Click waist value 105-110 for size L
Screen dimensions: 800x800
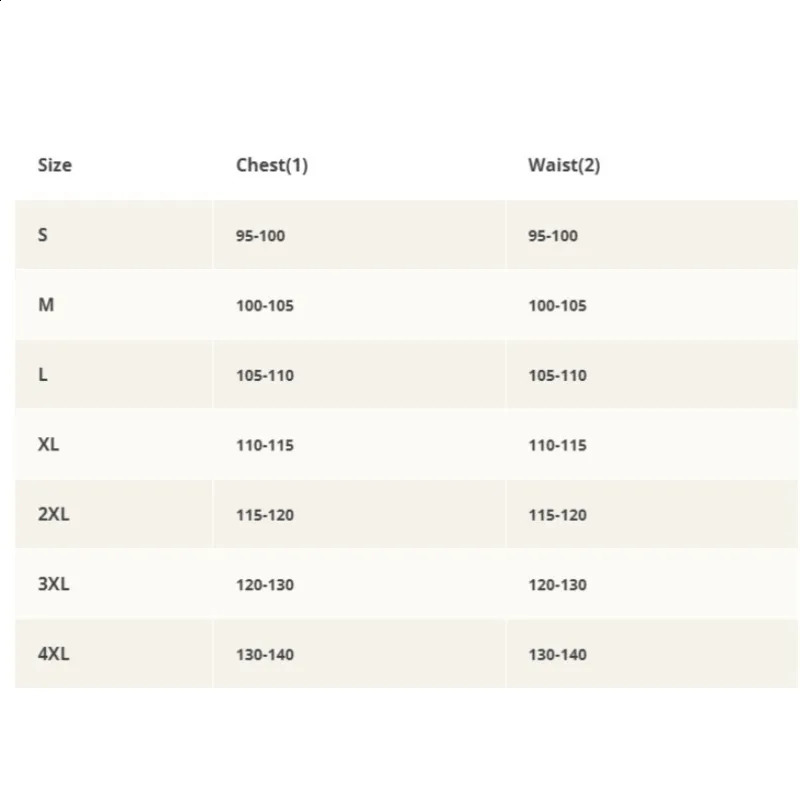[557, 376]
